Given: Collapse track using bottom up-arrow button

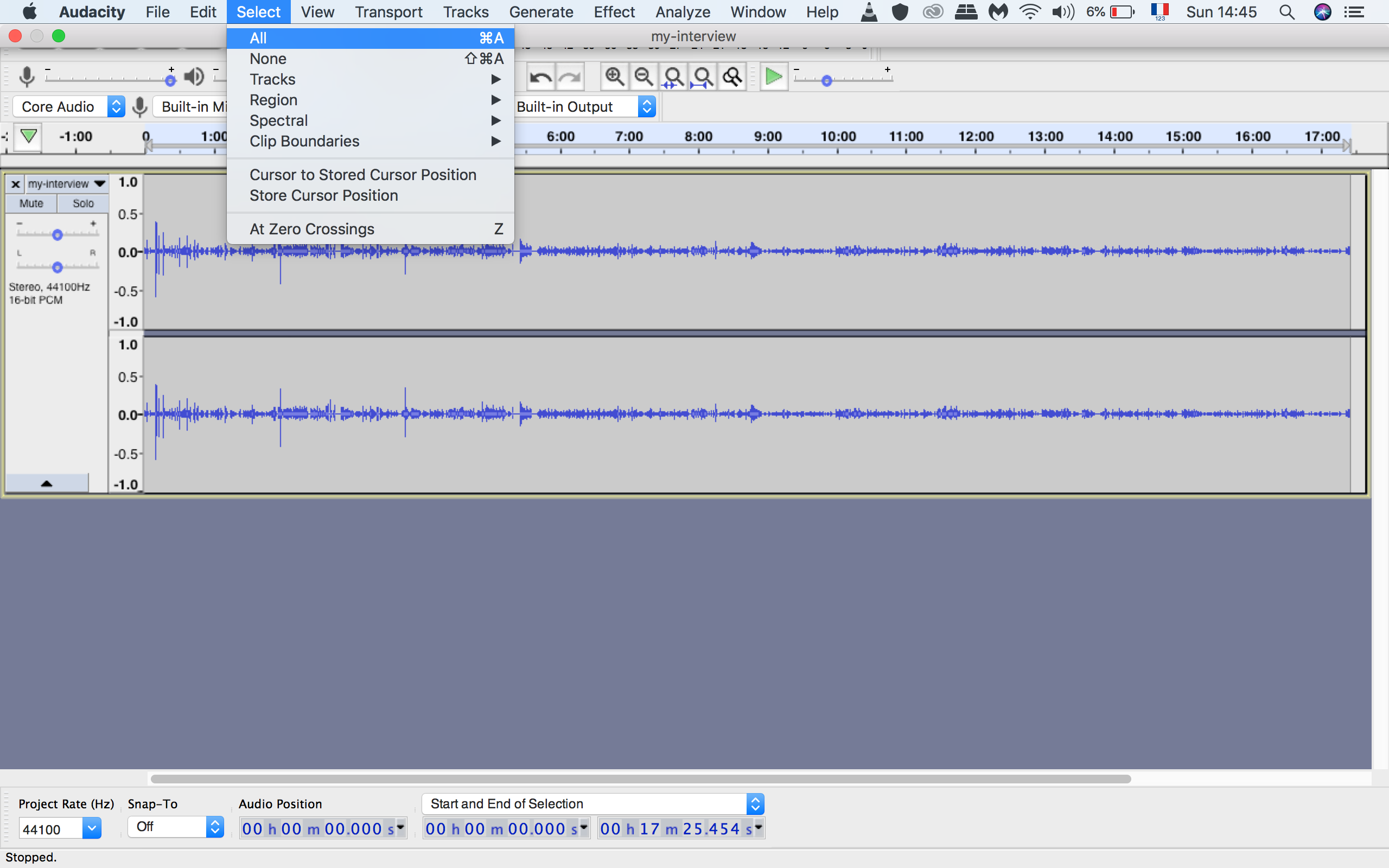Looking at the screenshot, I should pos(47,483).
